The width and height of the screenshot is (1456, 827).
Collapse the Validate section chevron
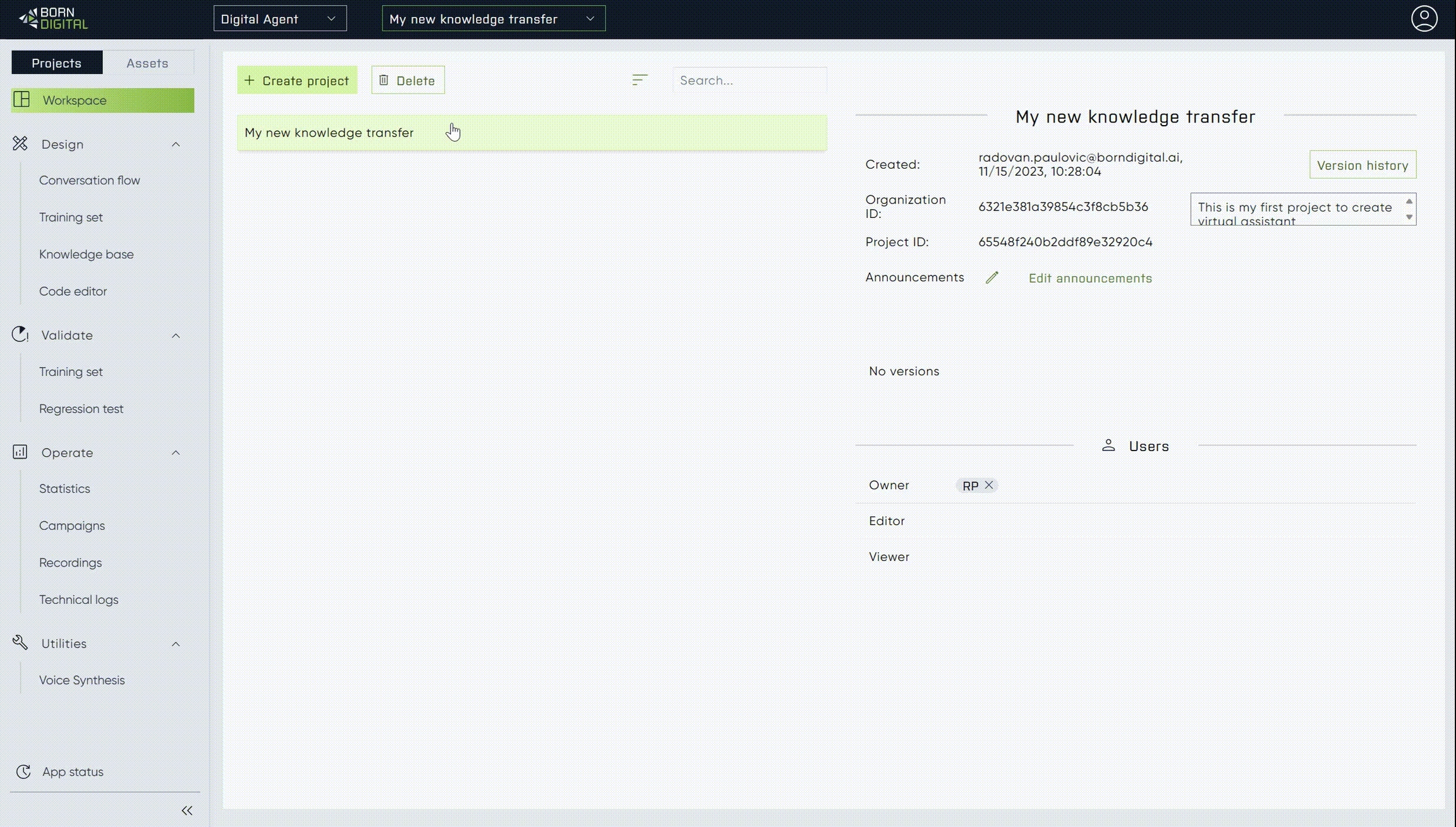click(x=176, y=335)
